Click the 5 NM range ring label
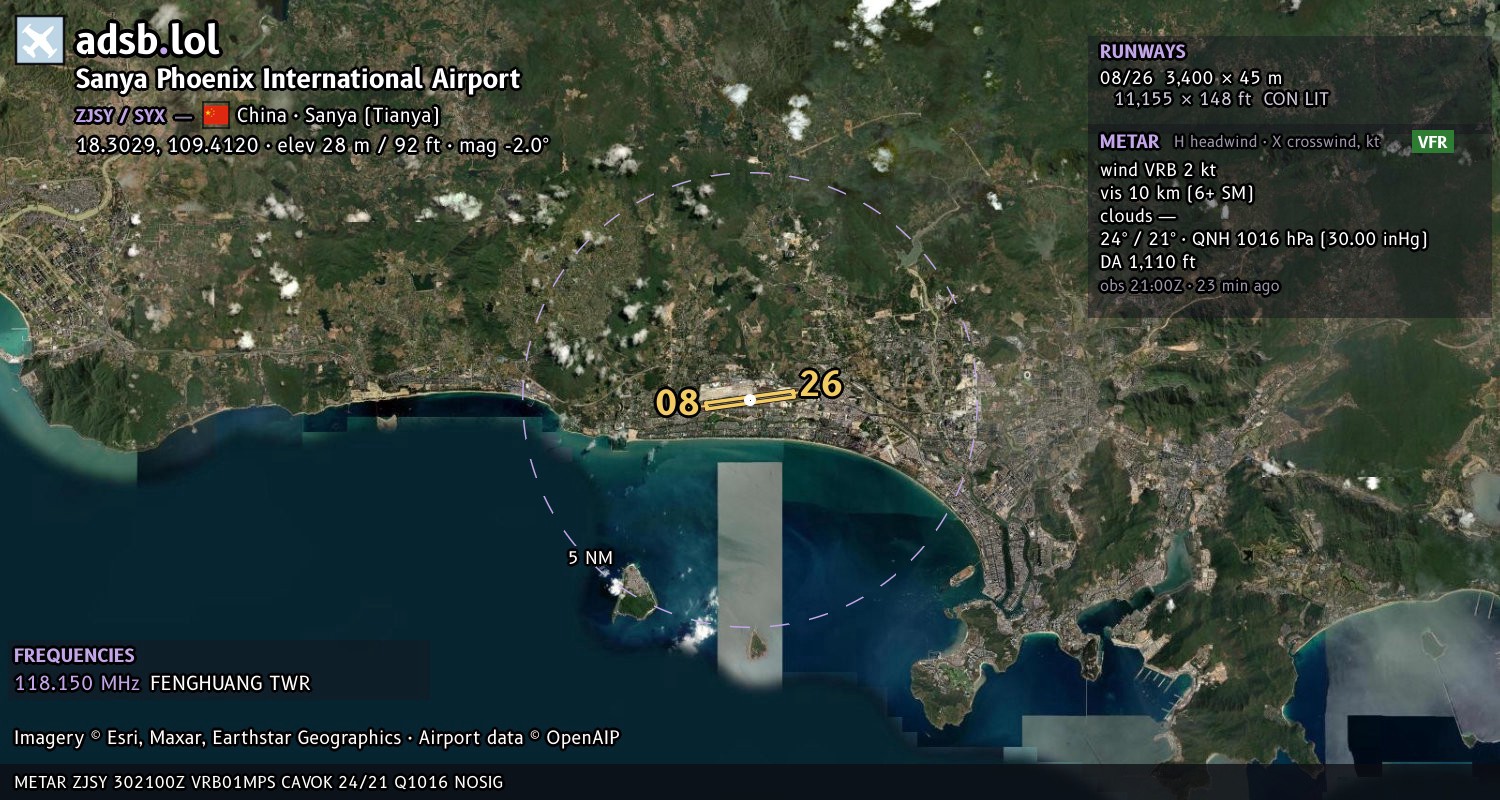 (x=590, y=558)
